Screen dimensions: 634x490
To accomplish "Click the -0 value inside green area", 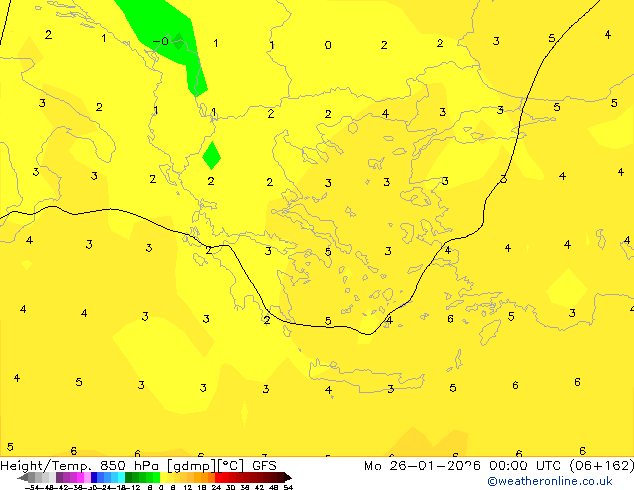I will [x=163, y=42].
